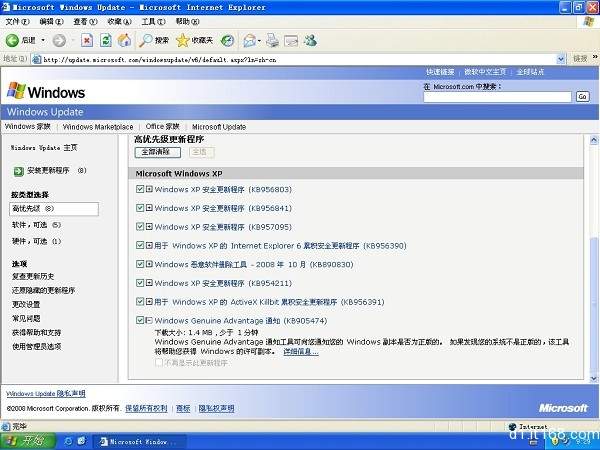Click the page icon in address bar

37,59
